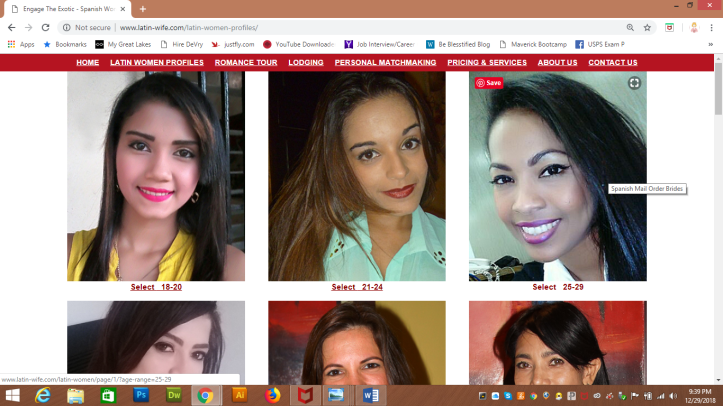
Task: Open justfly.com bookmark
Action: pyautogui.click(x=233, y=44)
